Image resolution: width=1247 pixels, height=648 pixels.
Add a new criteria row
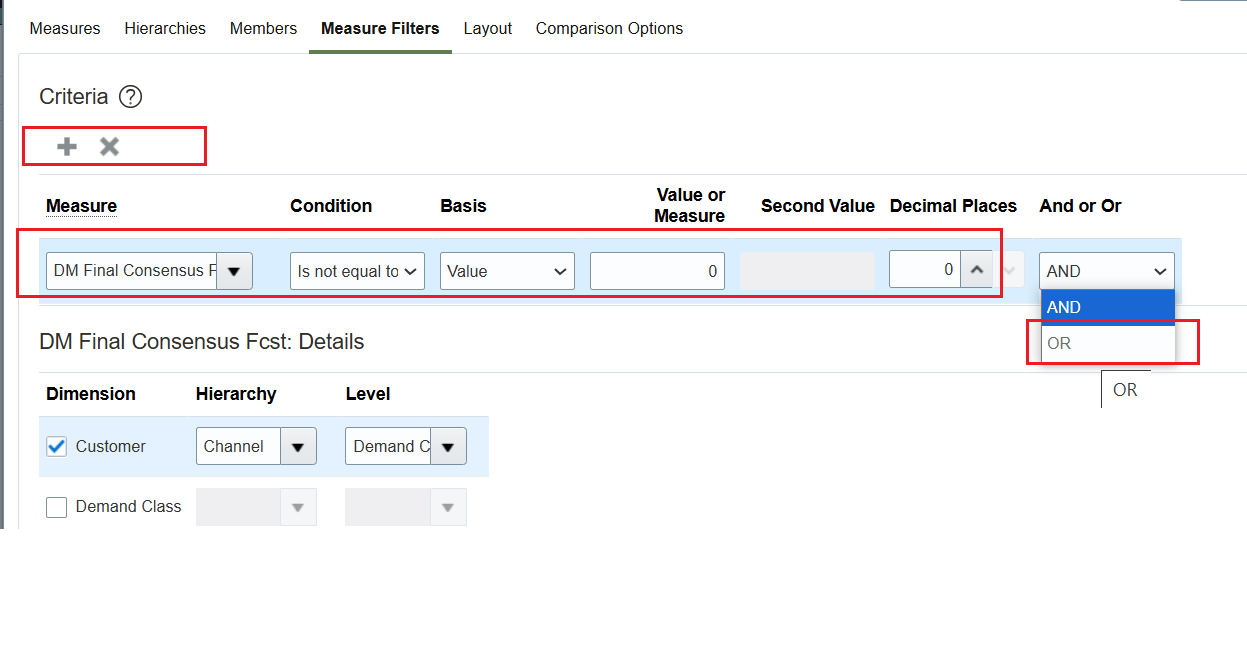pos(65,145)
